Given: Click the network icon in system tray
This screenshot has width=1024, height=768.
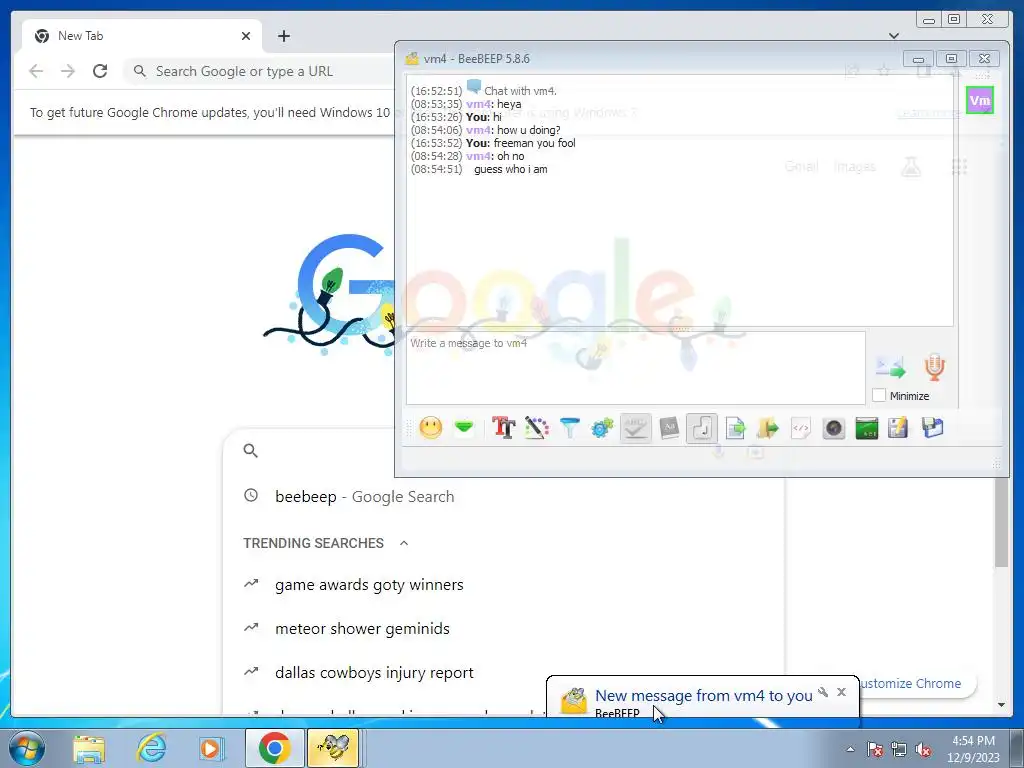Looking at the screenshot, I should 899,750.
